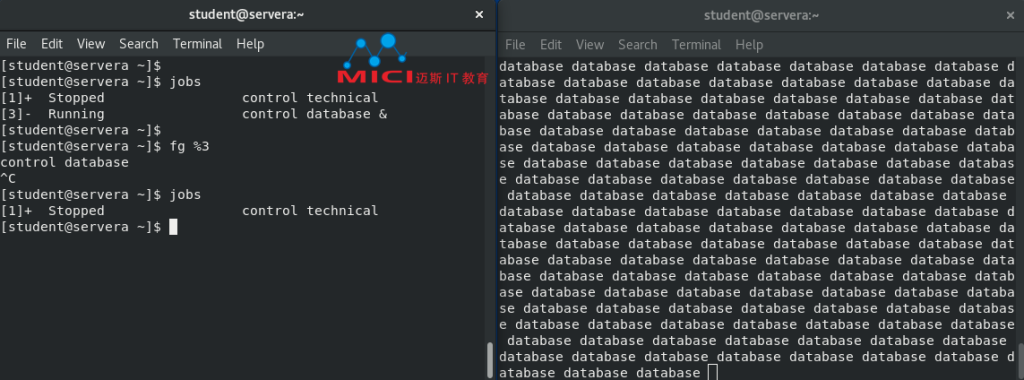Open Terminal menu in right terminal window
Screen dimensions: 1024x380
(x=696, y=44)
